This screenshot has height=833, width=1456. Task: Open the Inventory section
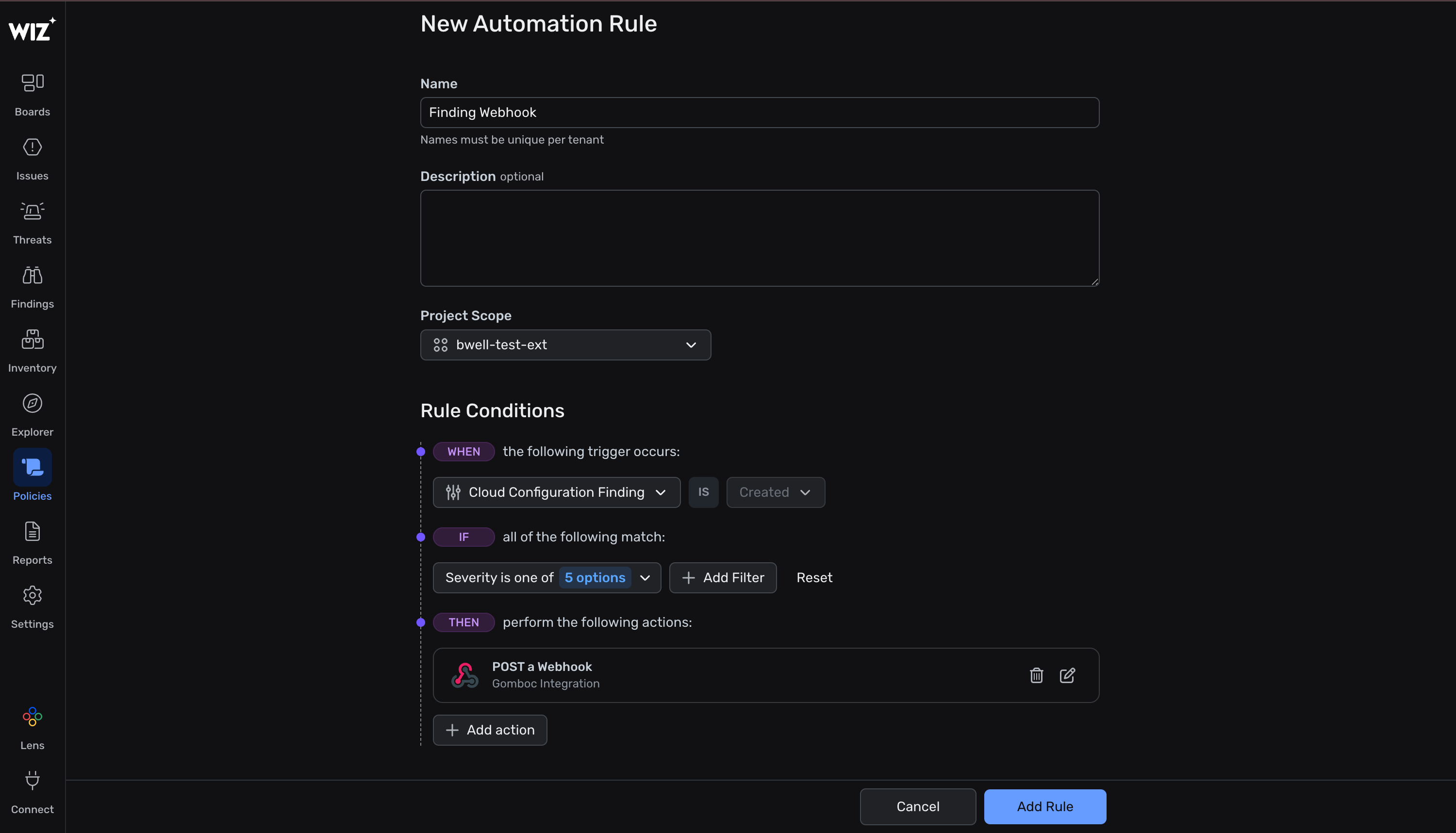pyautogui.click(x=32, y=351)
